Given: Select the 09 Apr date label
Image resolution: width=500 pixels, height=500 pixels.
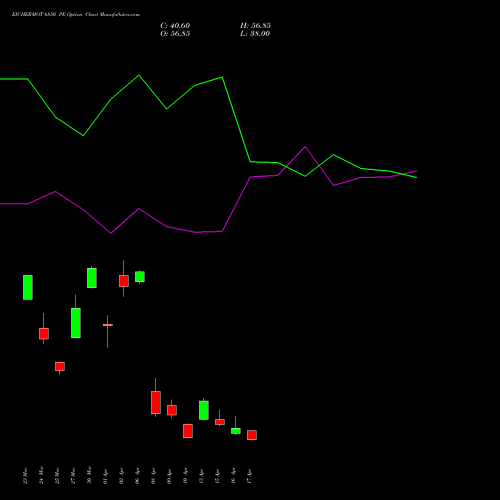Looking at the screenshot, I should [x=169, y=476].
